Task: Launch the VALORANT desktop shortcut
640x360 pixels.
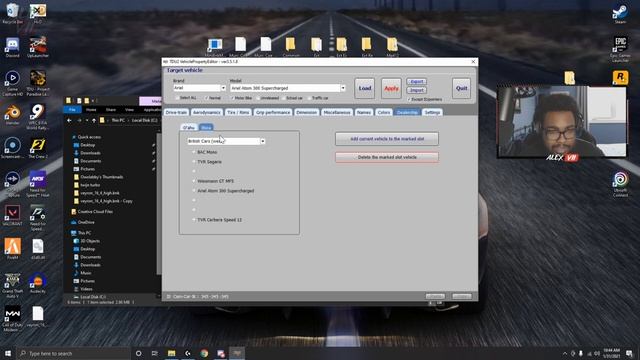Action: 12,215
